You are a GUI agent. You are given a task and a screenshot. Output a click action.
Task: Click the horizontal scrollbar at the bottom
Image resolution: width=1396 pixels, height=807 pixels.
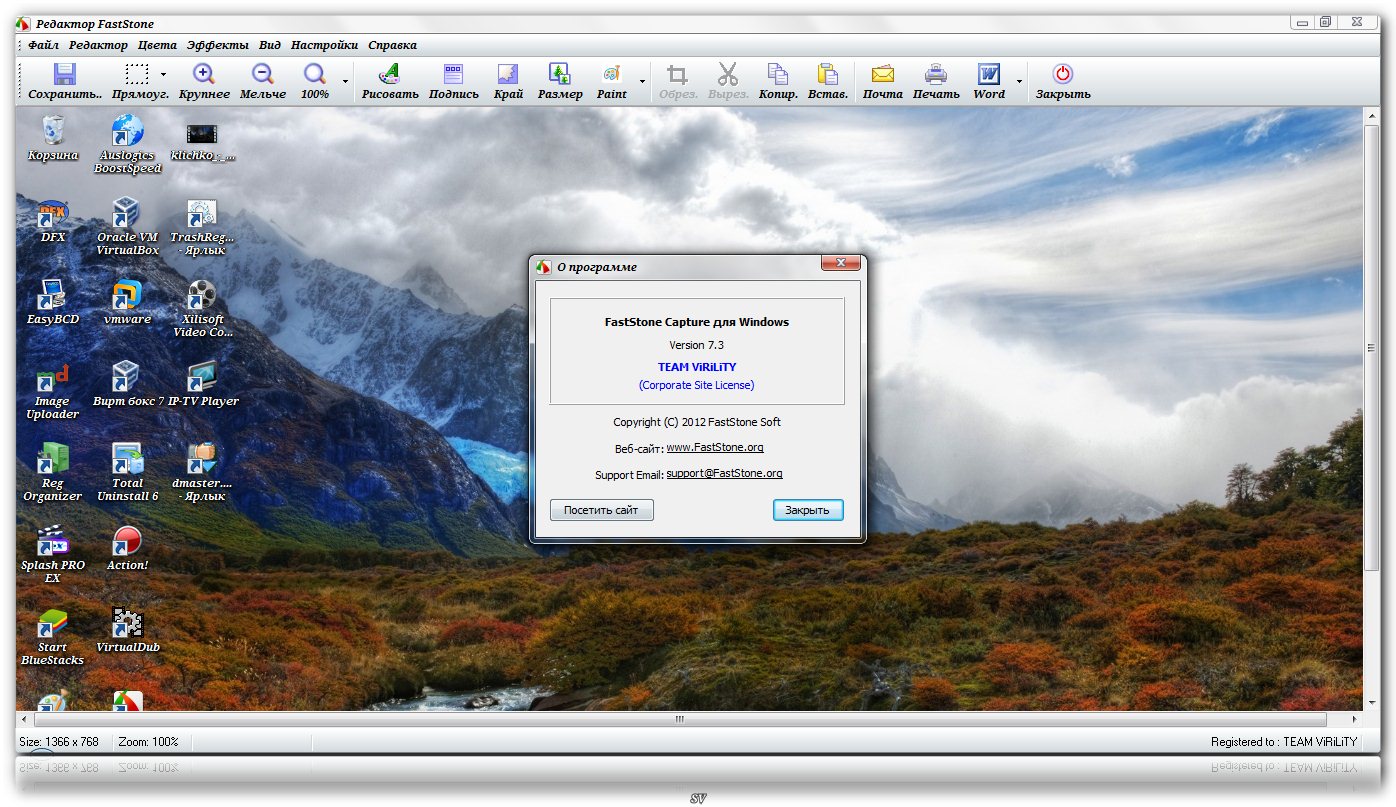(680, 719)
